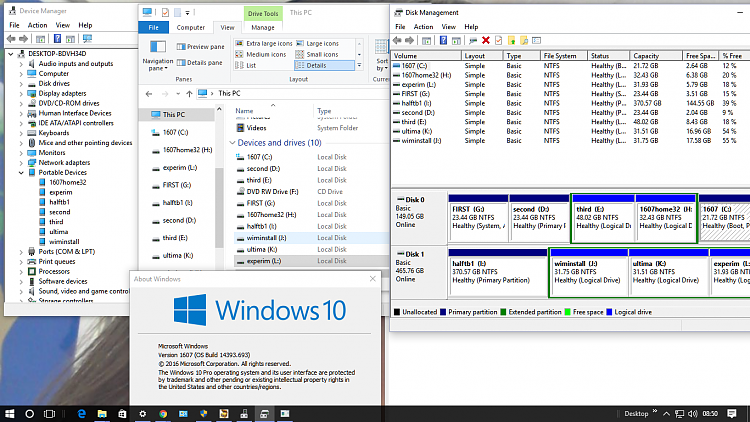Viewport: 750px width, 422px height.
Task: Click the Capacity column header in Disk Management
Action: point(655,56)
